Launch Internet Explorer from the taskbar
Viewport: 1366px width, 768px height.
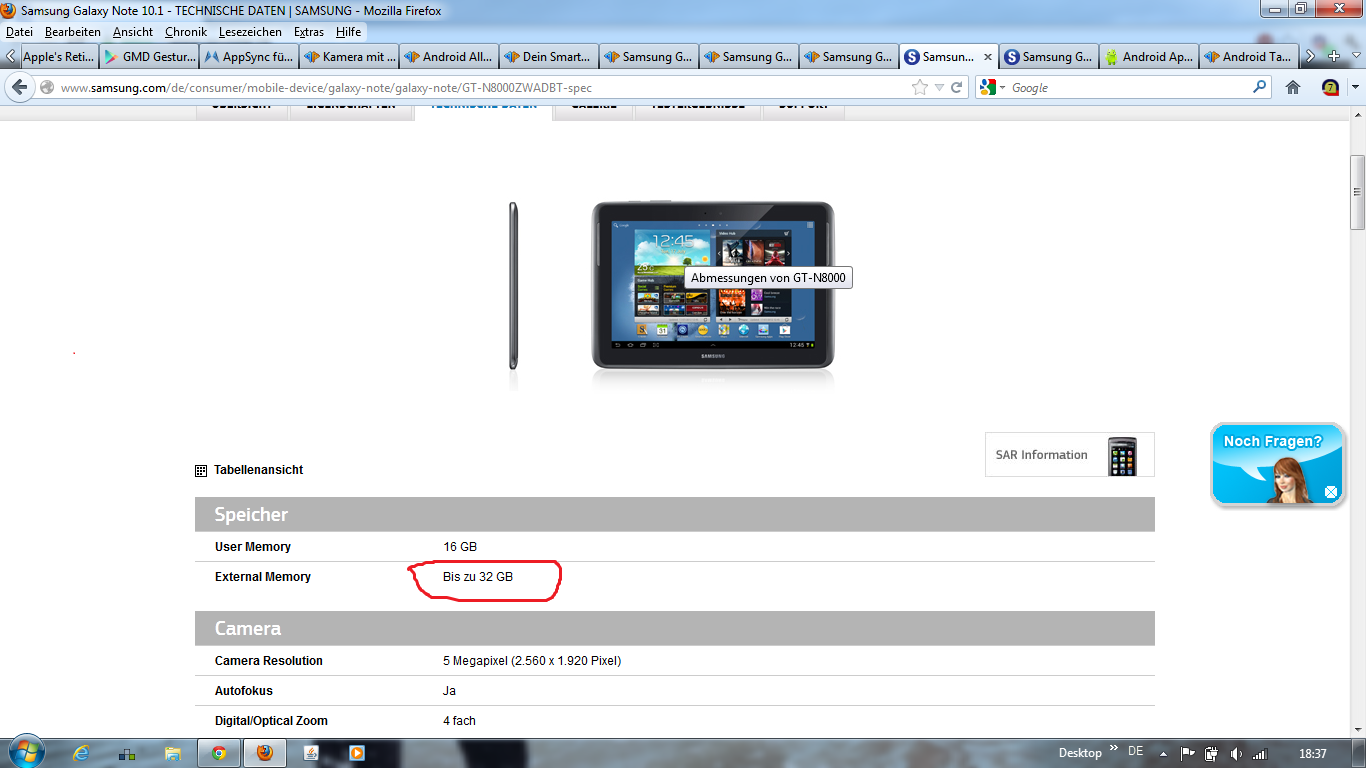(x=82, y=753)
